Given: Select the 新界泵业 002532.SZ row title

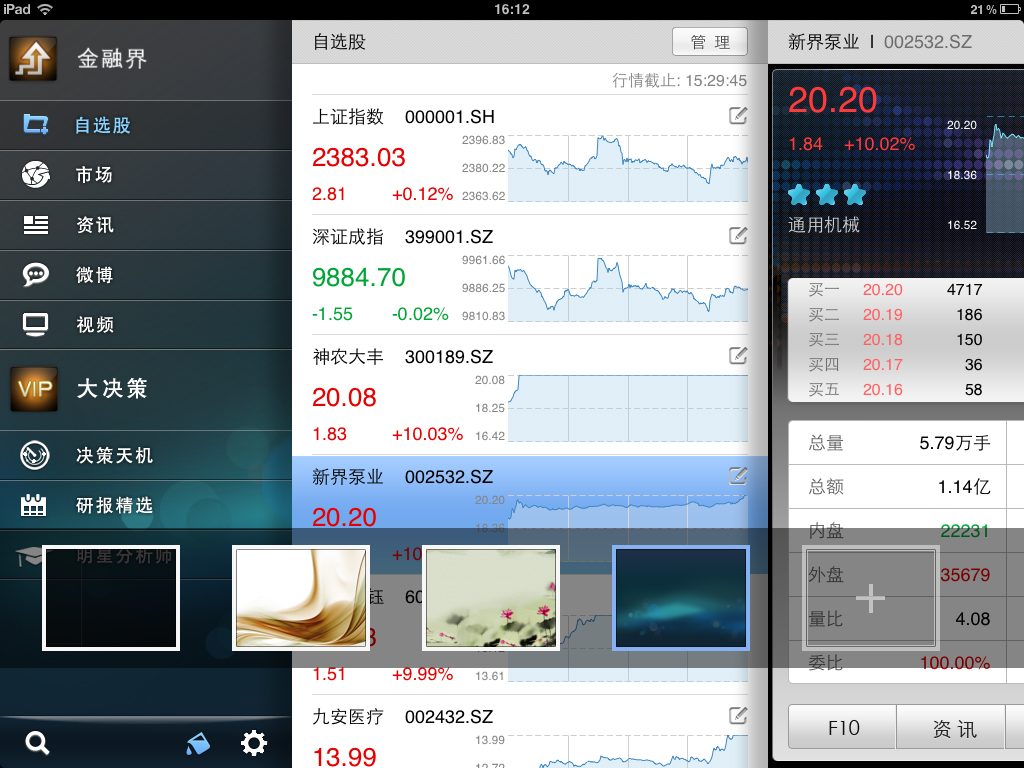Looking at the screenshot, I should (403, 477).
